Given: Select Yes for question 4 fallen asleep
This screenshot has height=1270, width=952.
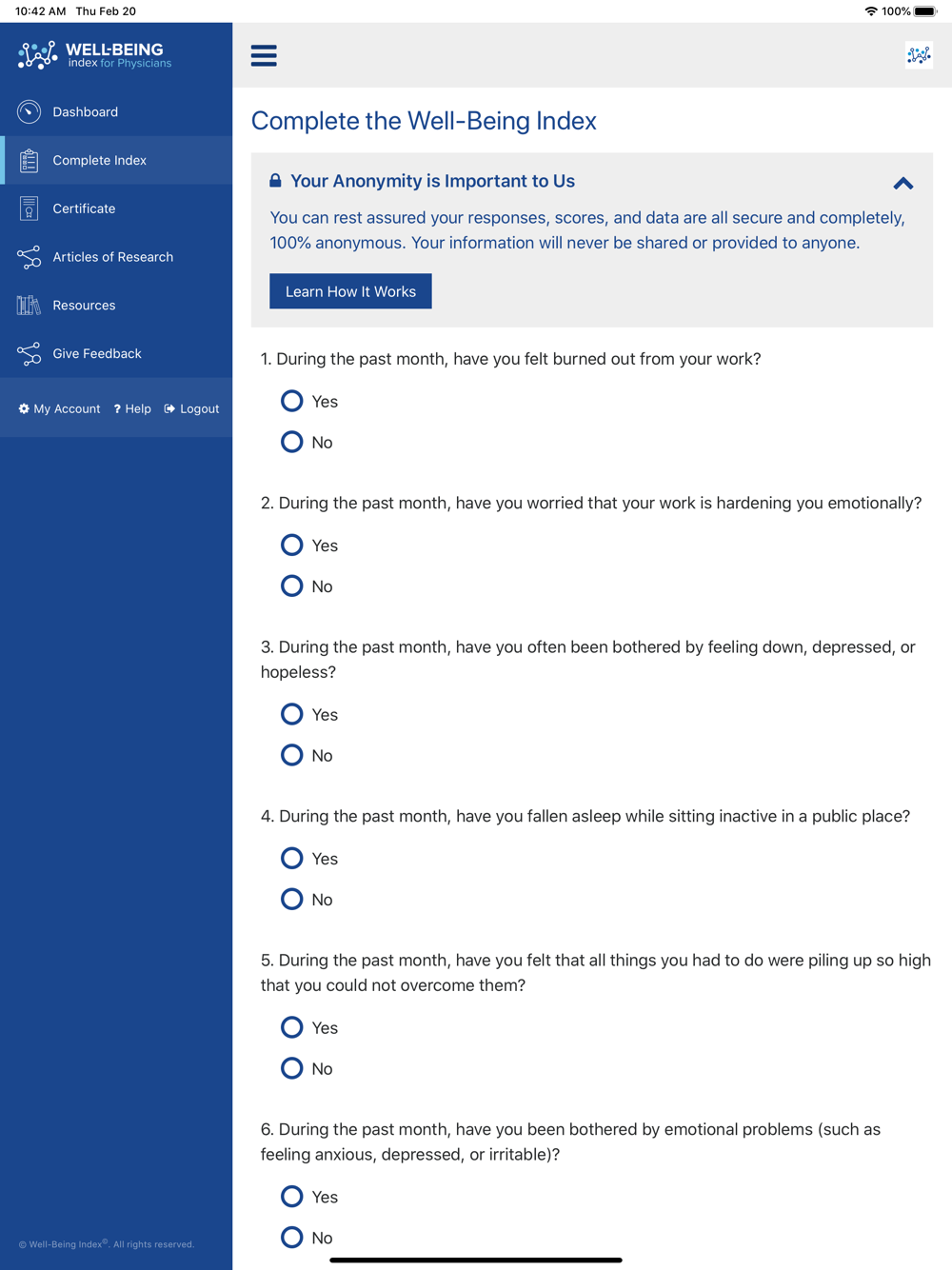Looking at the screenshot, I should click(x=292, y=858).
